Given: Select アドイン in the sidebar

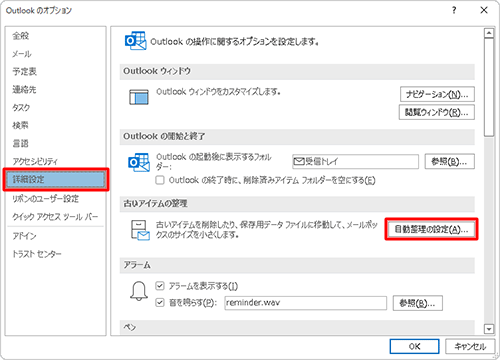Looking at the screenshot, I should [x=24, y=236].
